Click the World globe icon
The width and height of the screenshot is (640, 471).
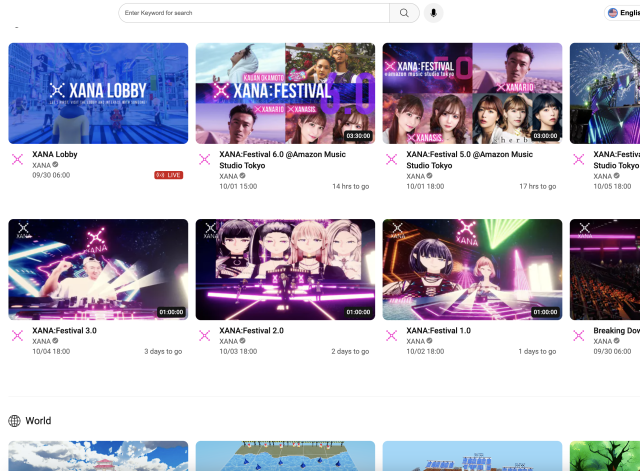(15, 421)
